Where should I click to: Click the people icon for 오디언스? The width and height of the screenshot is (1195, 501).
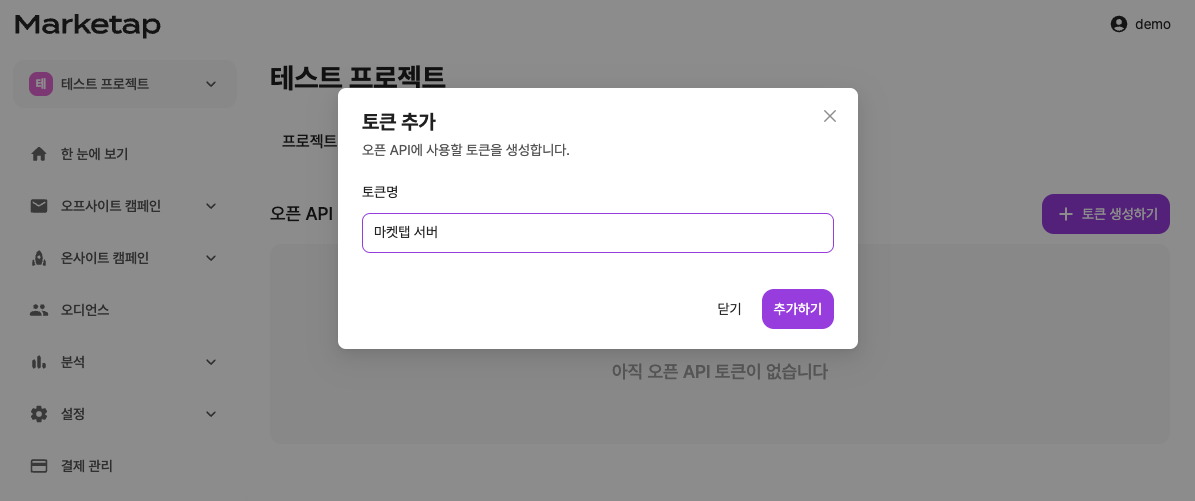(39, 310)
